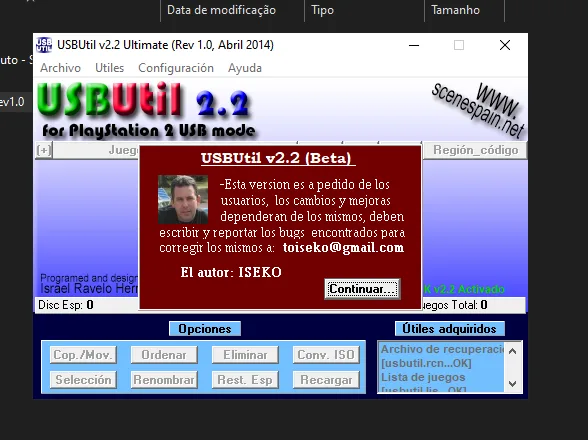This screenshot has width=588, height=440.
Task: Click the toiseko@gmail.com email text
Action: coord(343,248)
